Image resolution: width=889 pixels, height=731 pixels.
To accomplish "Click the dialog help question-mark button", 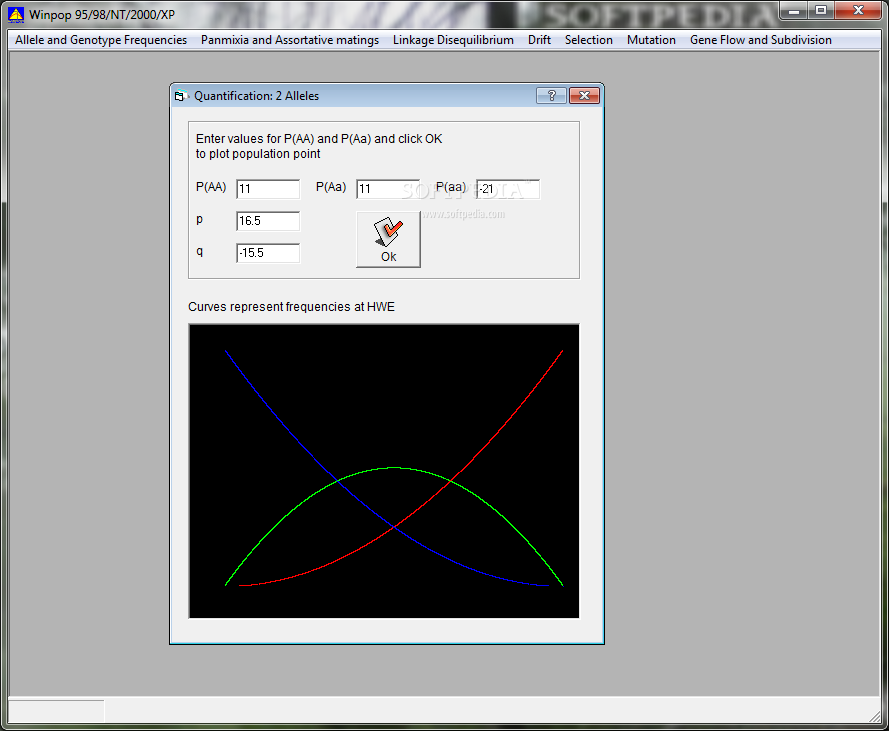I will 551,96.
